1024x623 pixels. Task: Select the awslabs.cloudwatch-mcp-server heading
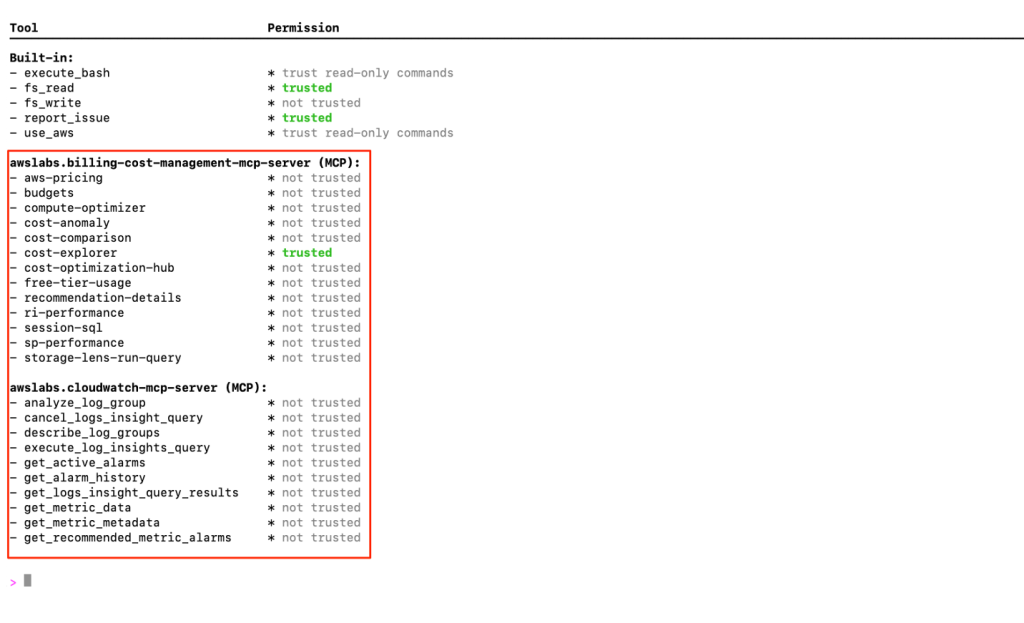[x=138, y=387]
